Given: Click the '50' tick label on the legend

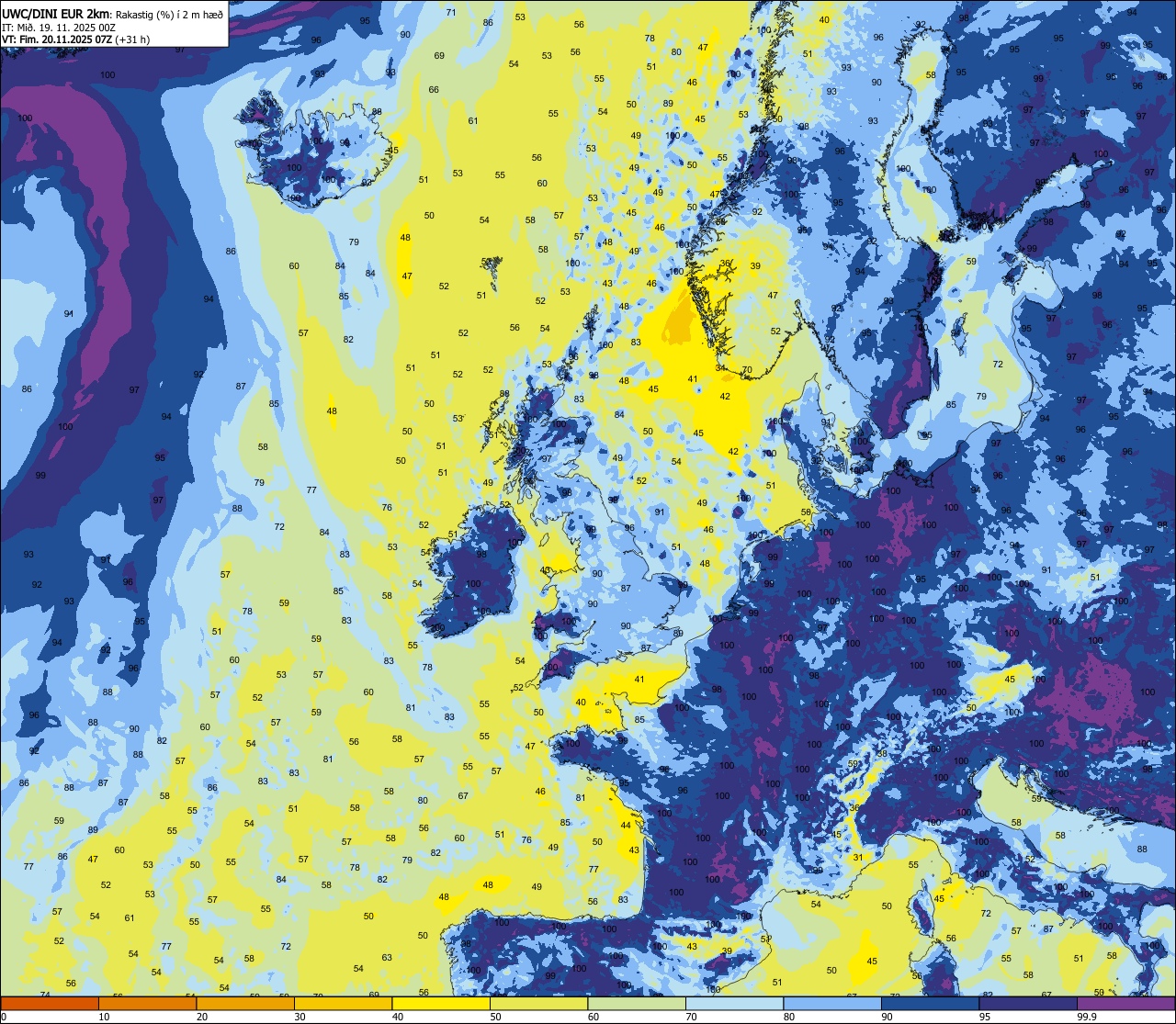Looking at the screenshot, I should [495, 1017].
